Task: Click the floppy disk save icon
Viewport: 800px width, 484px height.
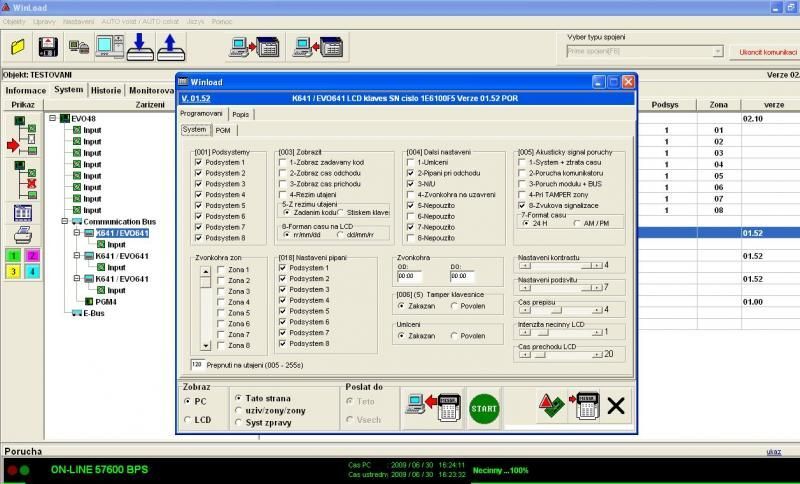Action: coord(47,46)
